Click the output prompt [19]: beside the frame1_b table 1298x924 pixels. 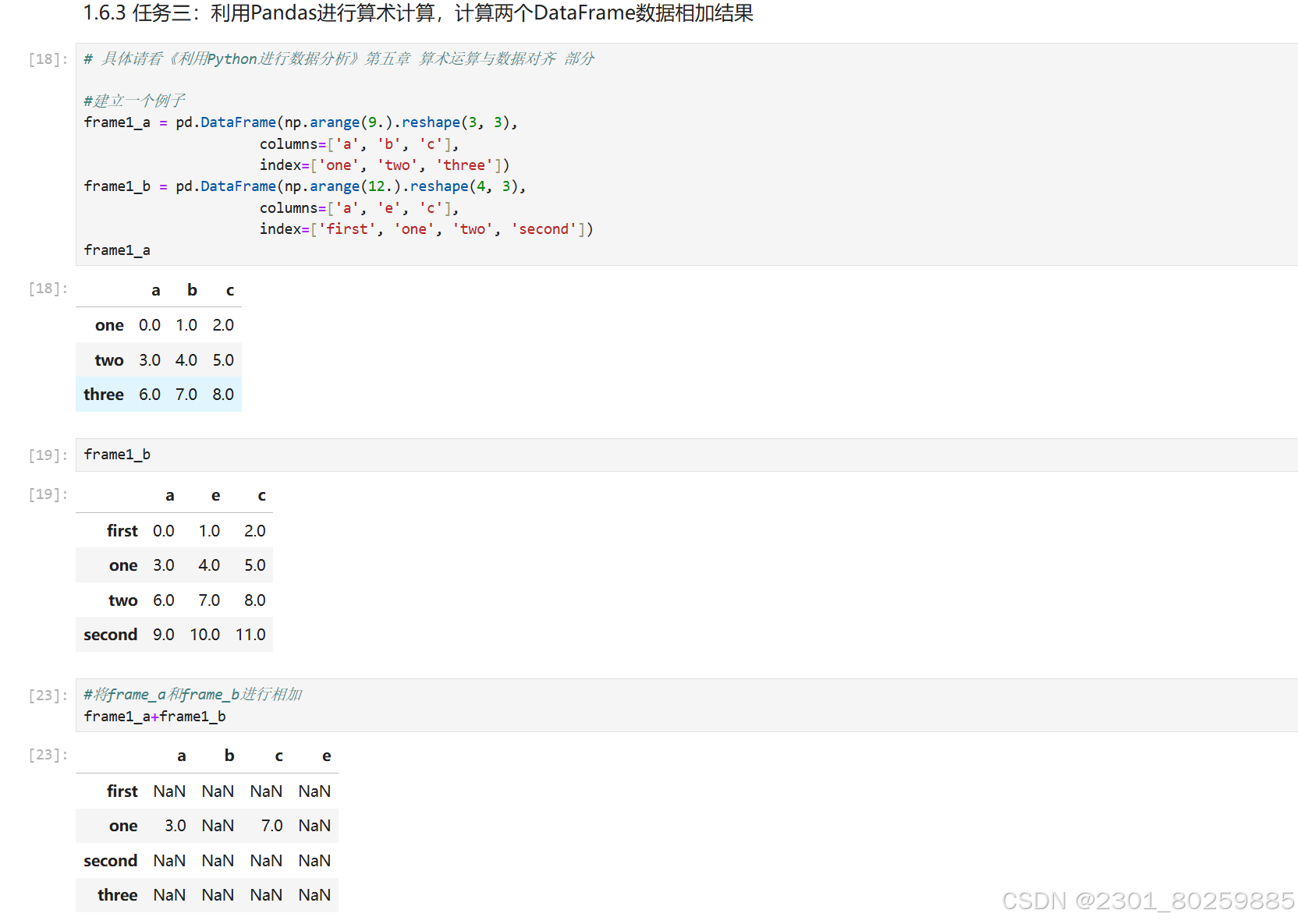[48, 494]
